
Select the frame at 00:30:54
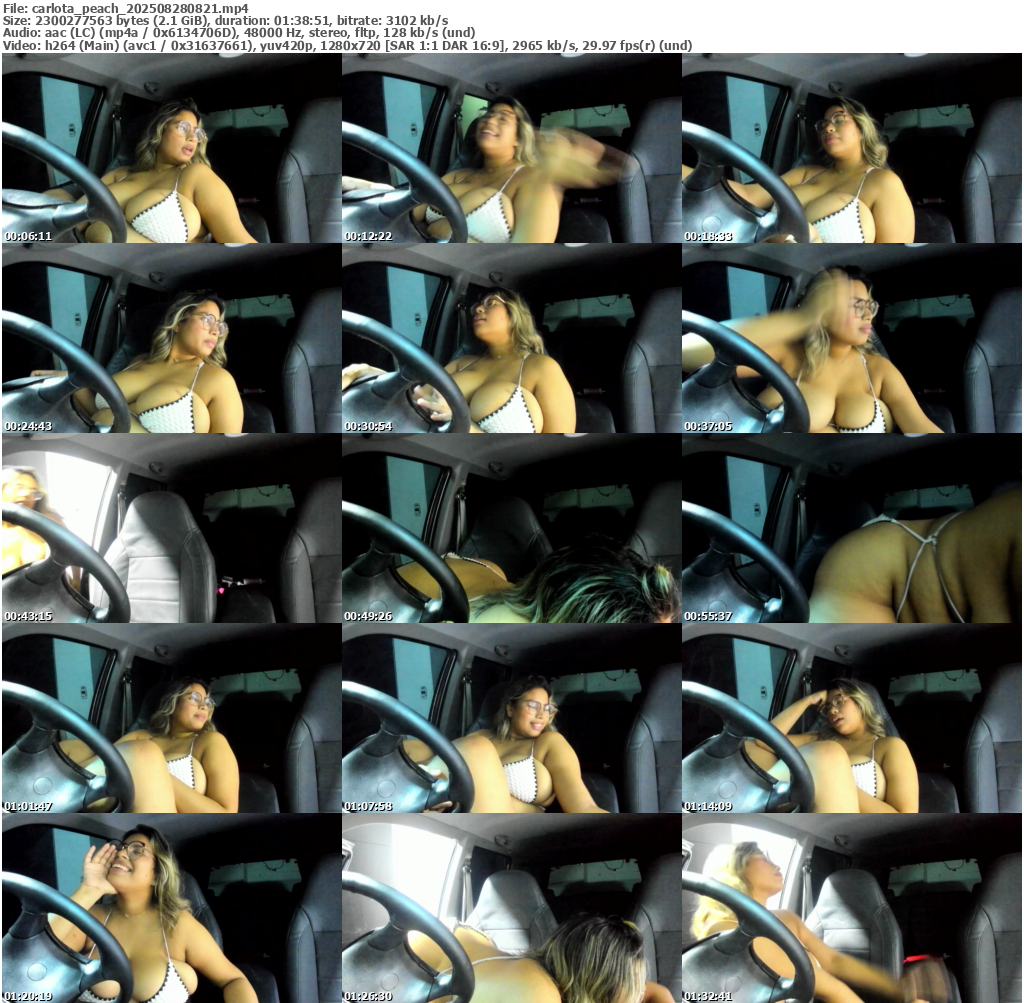coord(511,338)
